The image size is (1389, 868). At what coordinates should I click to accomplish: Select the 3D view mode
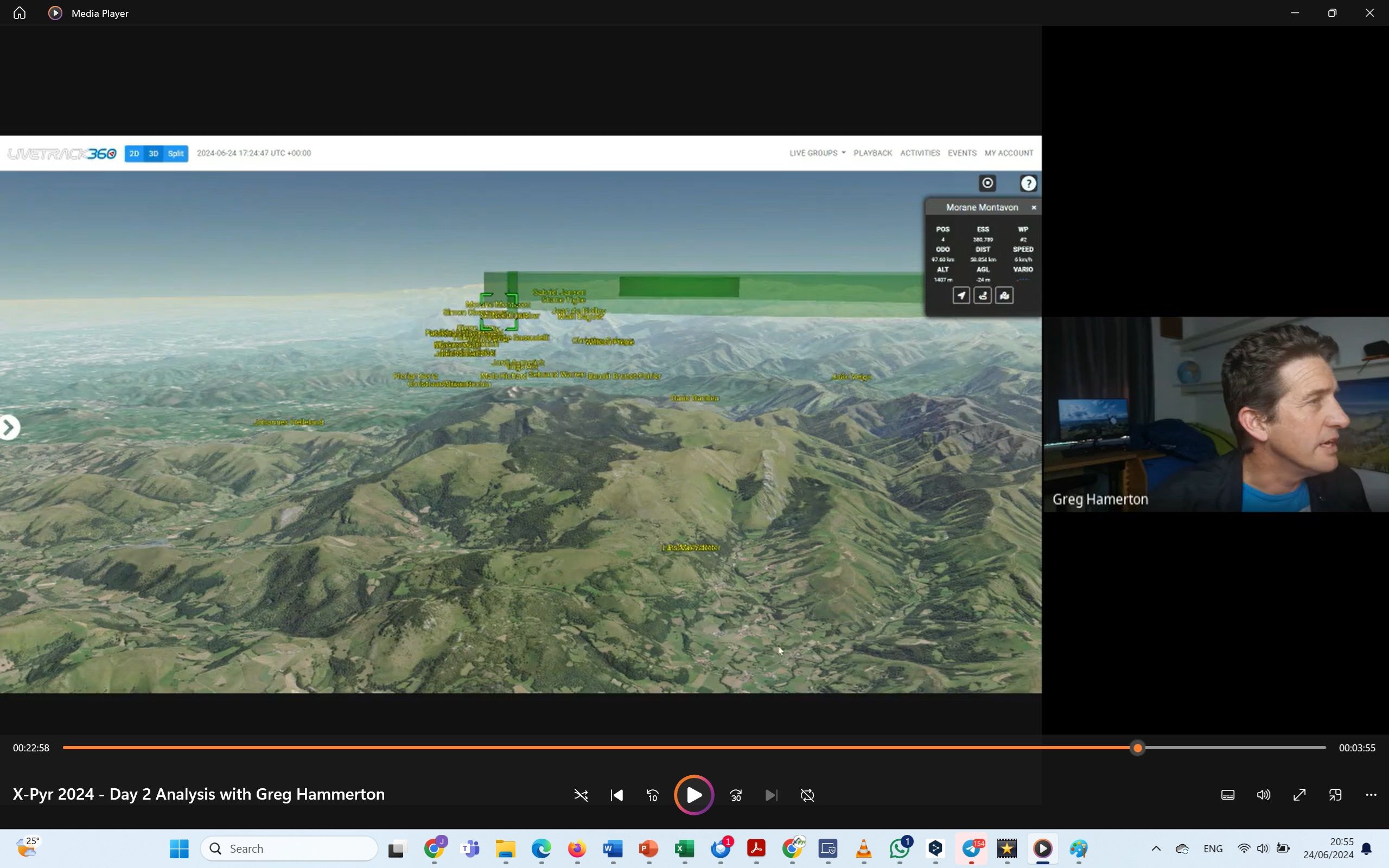[x=153, y=154]
